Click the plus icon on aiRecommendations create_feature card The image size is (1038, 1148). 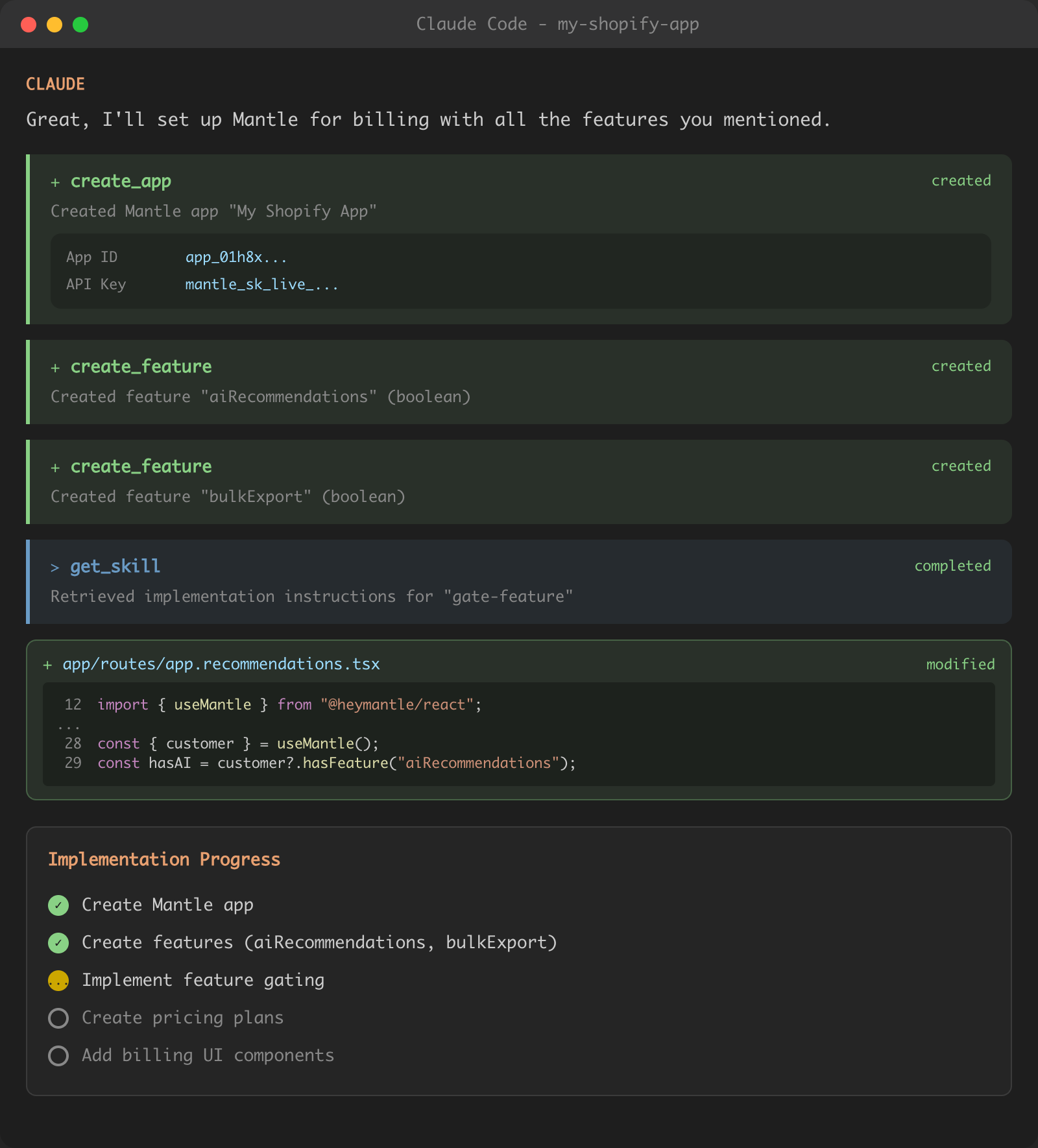(x=56, y=366)
